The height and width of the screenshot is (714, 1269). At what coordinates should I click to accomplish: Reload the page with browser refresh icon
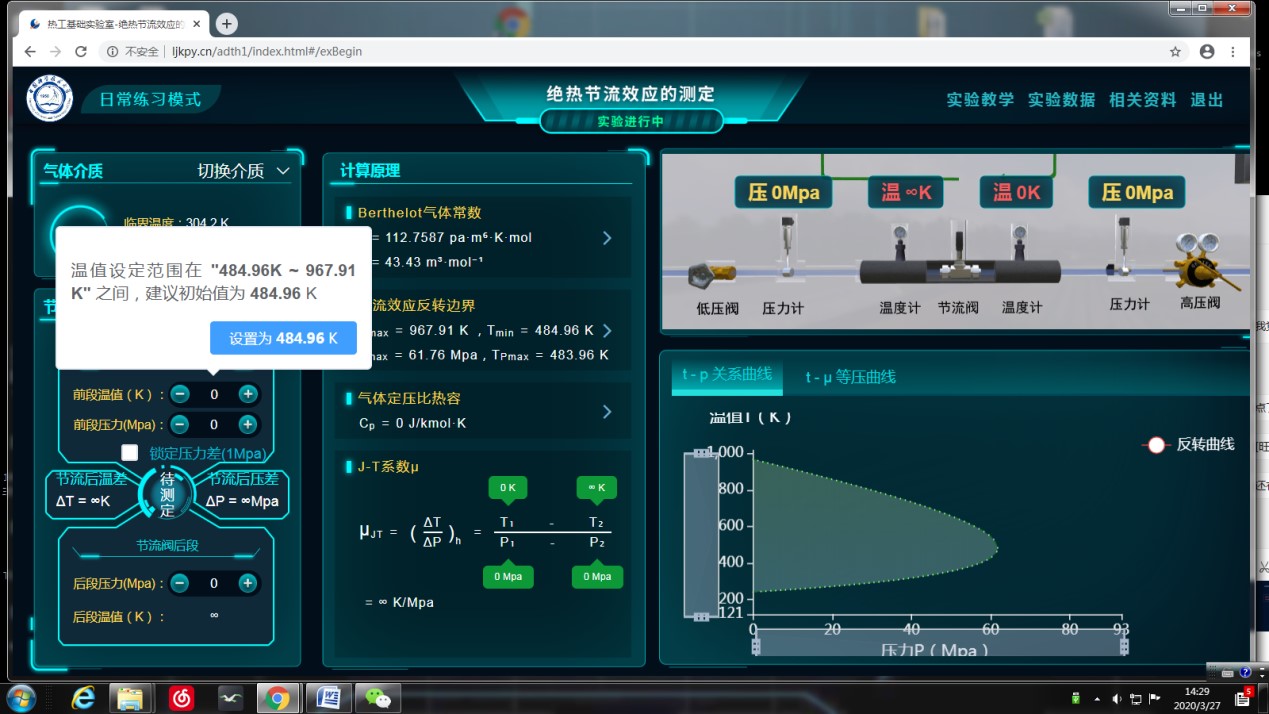click(81, 51)
